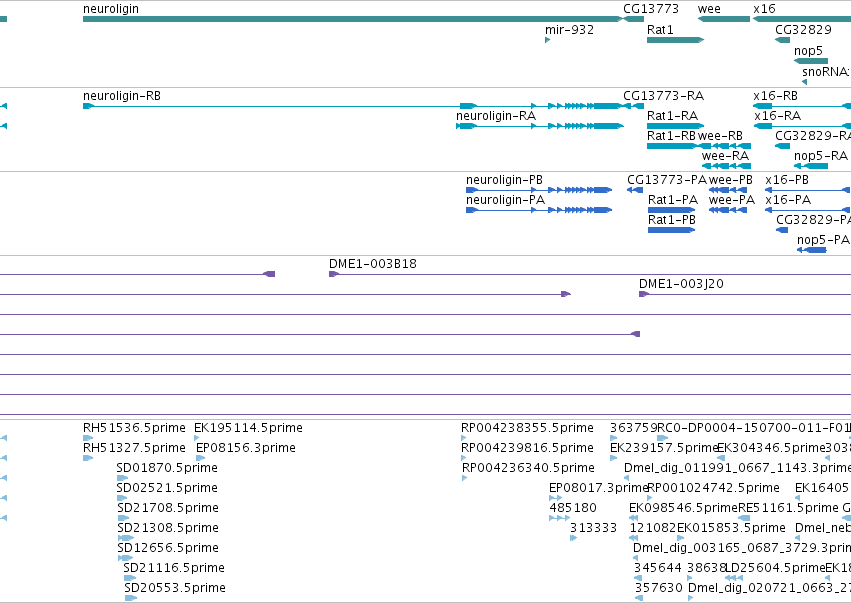Click the SD21708.5prime EST glyph
This screenshot has height=603, width=851.
coord(123,518)
